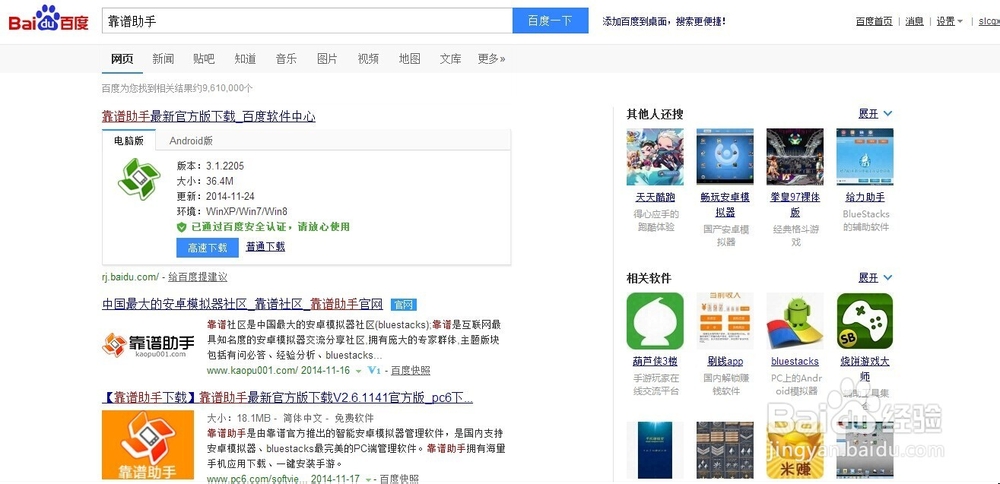The width and height of the screenshot is (1000, 484).
Task: Switch to the 音乐 tab
Action: pyautogui.click(x=286, y=59)
